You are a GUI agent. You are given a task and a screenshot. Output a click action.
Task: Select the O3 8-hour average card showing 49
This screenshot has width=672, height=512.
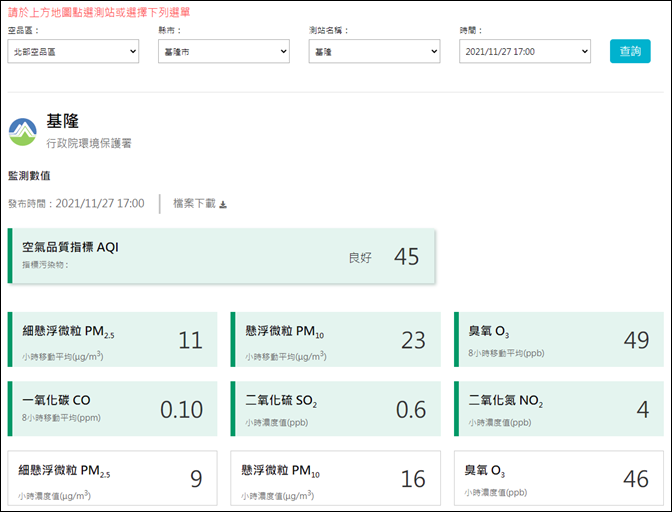tap(559, 339)
